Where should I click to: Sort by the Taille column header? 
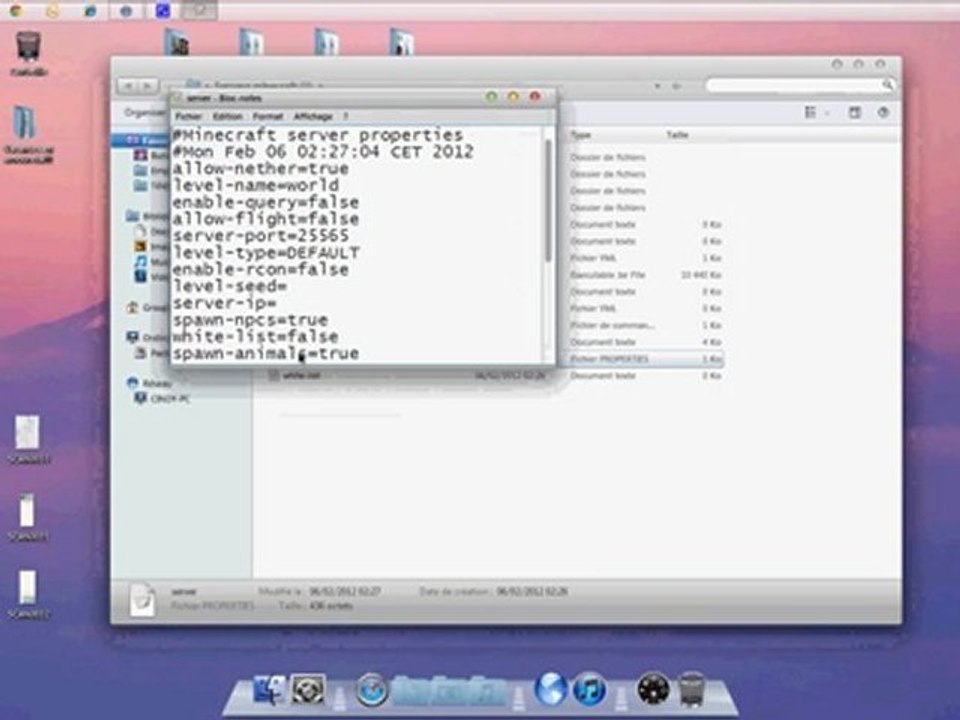677,135
